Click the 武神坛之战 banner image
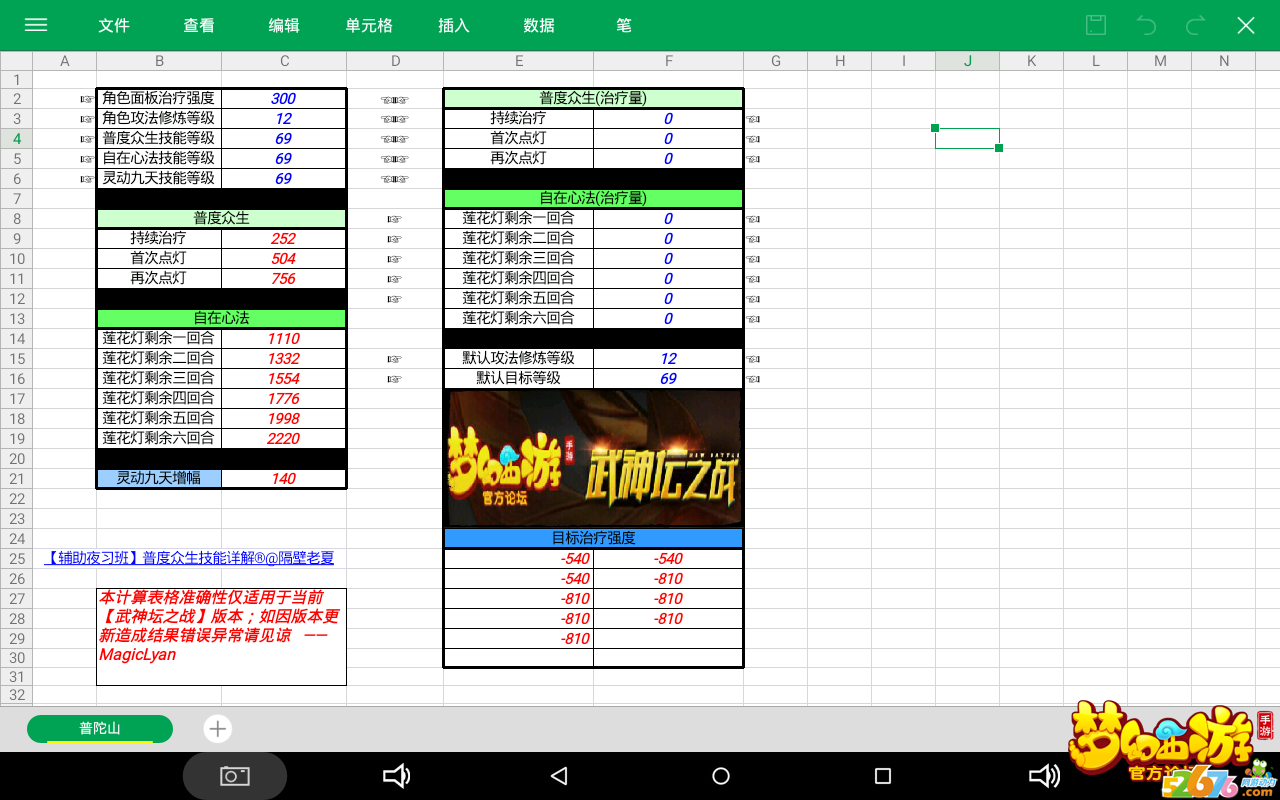Screen dimensions: 1280x800 tap(594, 458)
